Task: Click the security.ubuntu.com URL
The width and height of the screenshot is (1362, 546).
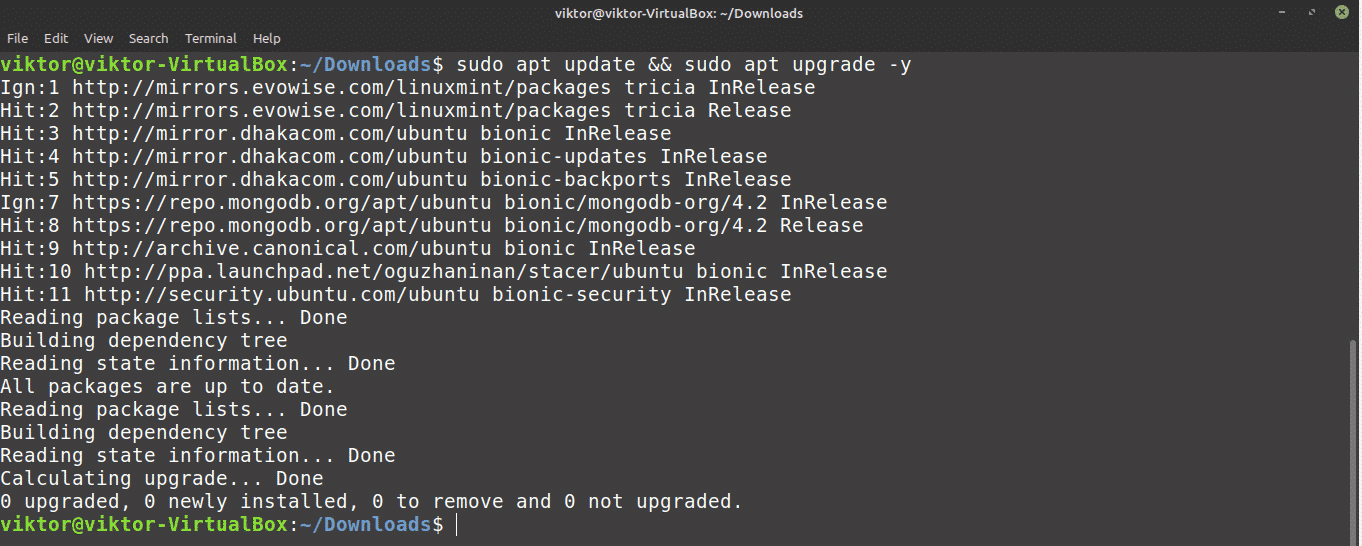Action: click(x=281, y=294)
